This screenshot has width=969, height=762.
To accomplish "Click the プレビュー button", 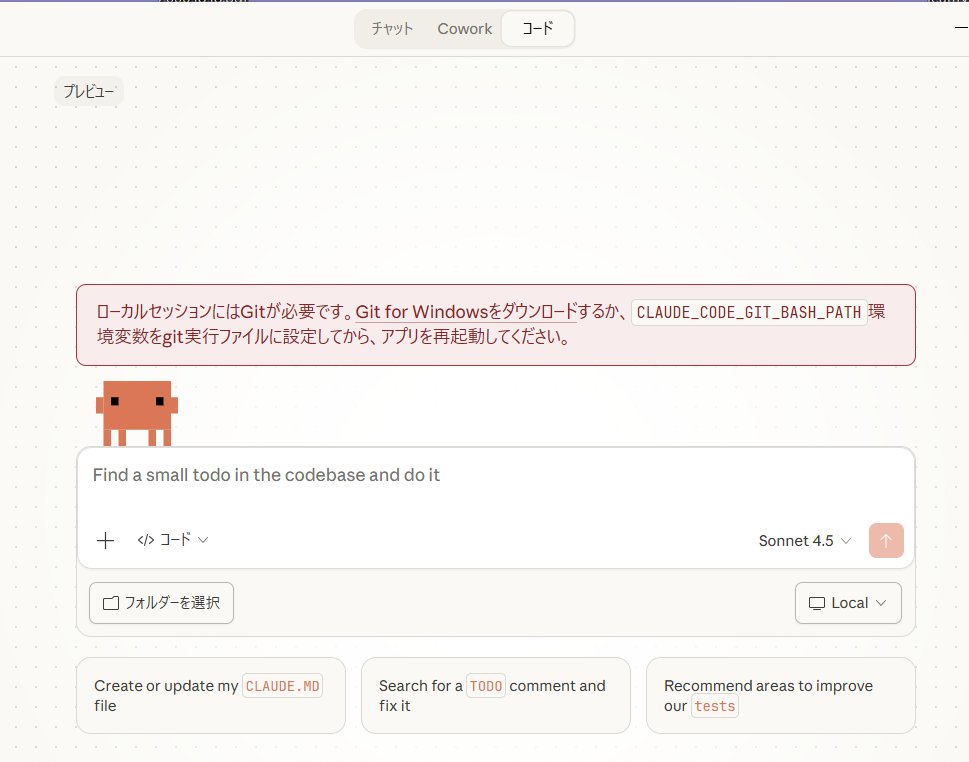I will point(88,90).
